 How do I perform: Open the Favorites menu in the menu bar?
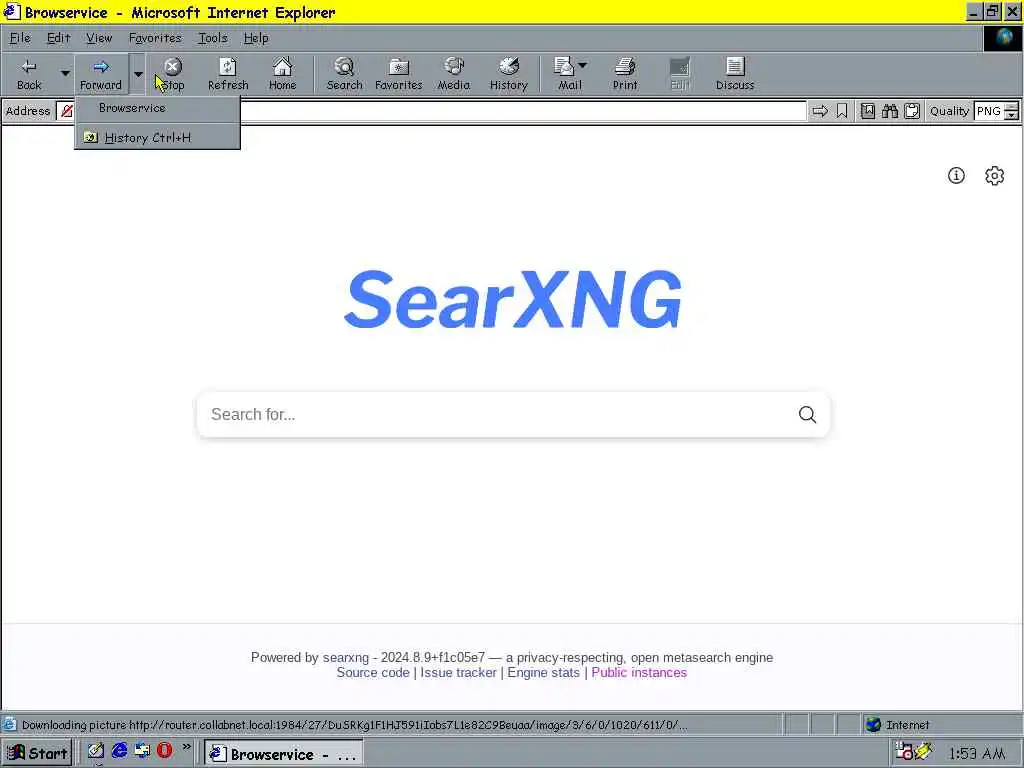tap(155, 38)
